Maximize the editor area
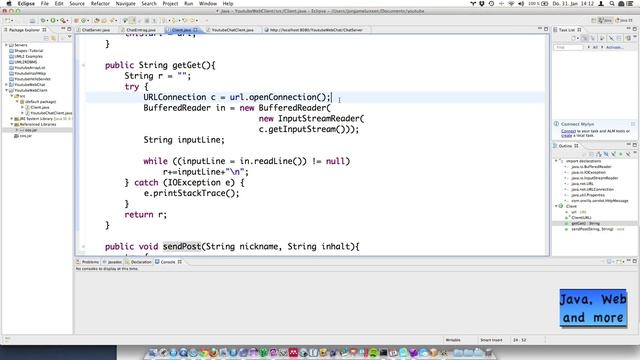The image size is (640, 360). [x=546, y=29]
